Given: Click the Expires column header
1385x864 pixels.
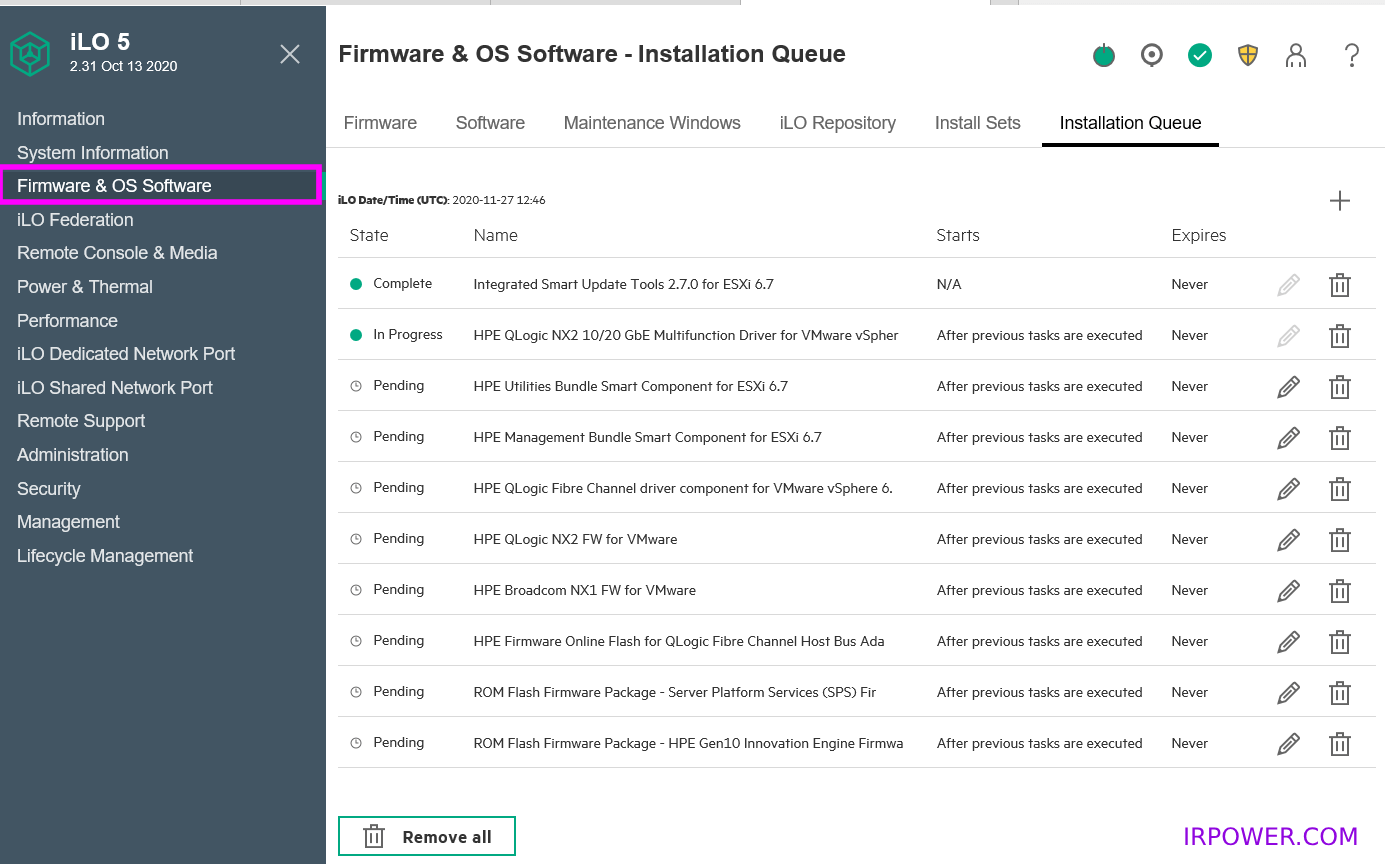Looking at the screenshot, I should (x=1199, y=236).
